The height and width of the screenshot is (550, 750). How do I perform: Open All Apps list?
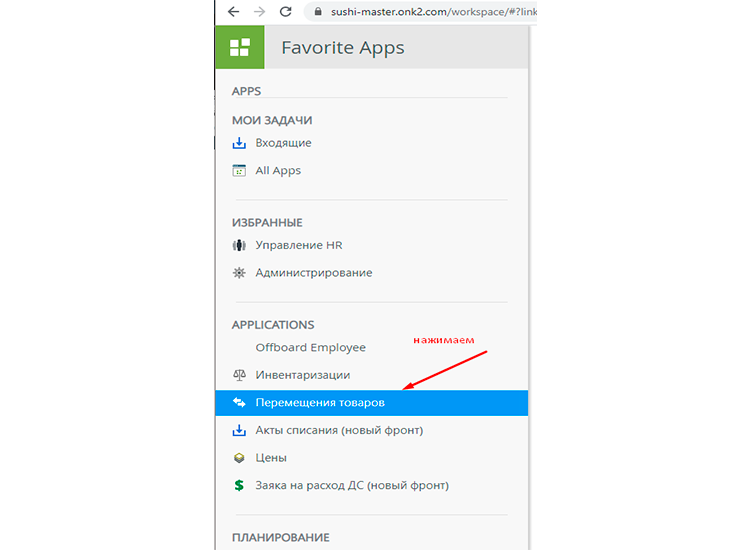pos(278,170)
